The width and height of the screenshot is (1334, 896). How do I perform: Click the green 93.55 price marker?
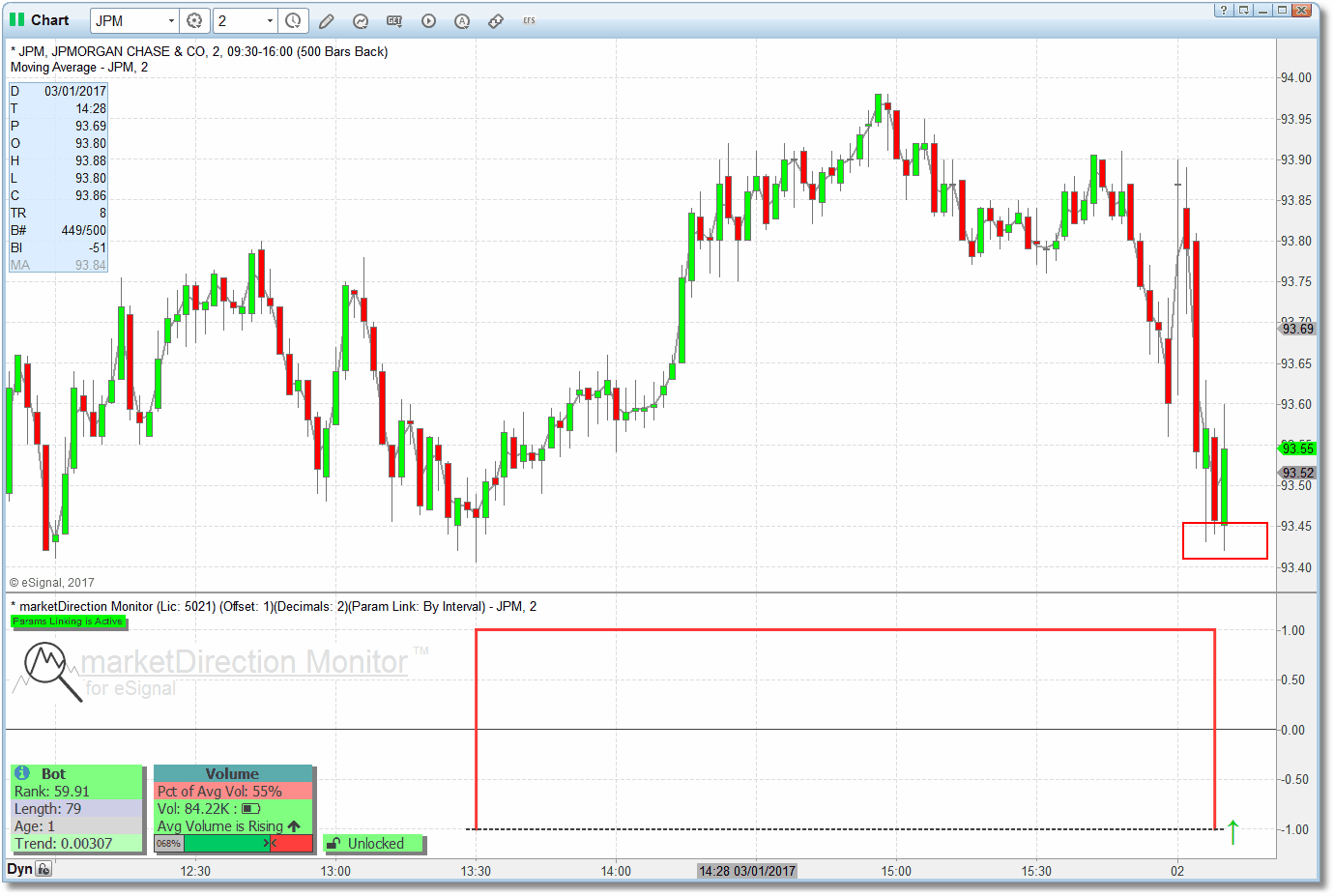(x=1297, y=448)
